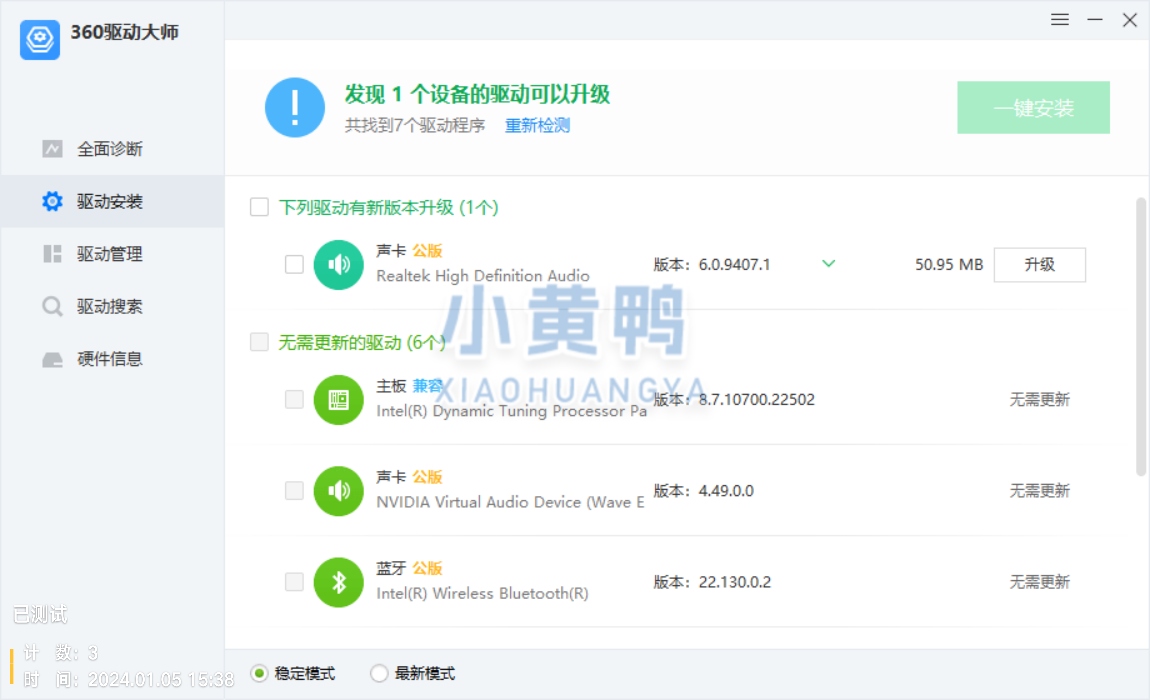Click the 驱动安装 gear icon in sidebar
The height and width of the screenshot is (700, 1150).
[x=52, y=201]
